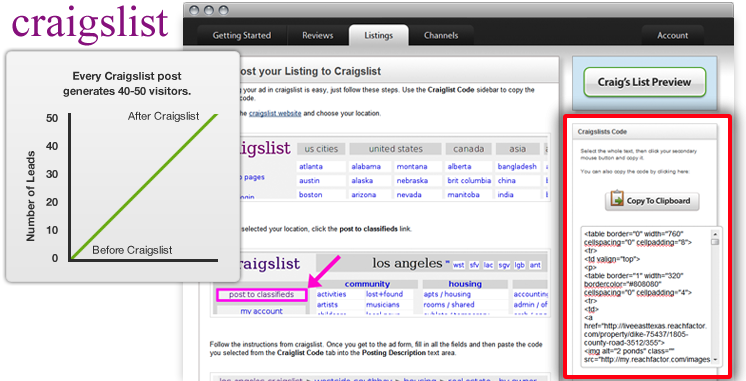Click the clipboard icon on copy button
Screen dimensions: 746x381
(617, 198)
